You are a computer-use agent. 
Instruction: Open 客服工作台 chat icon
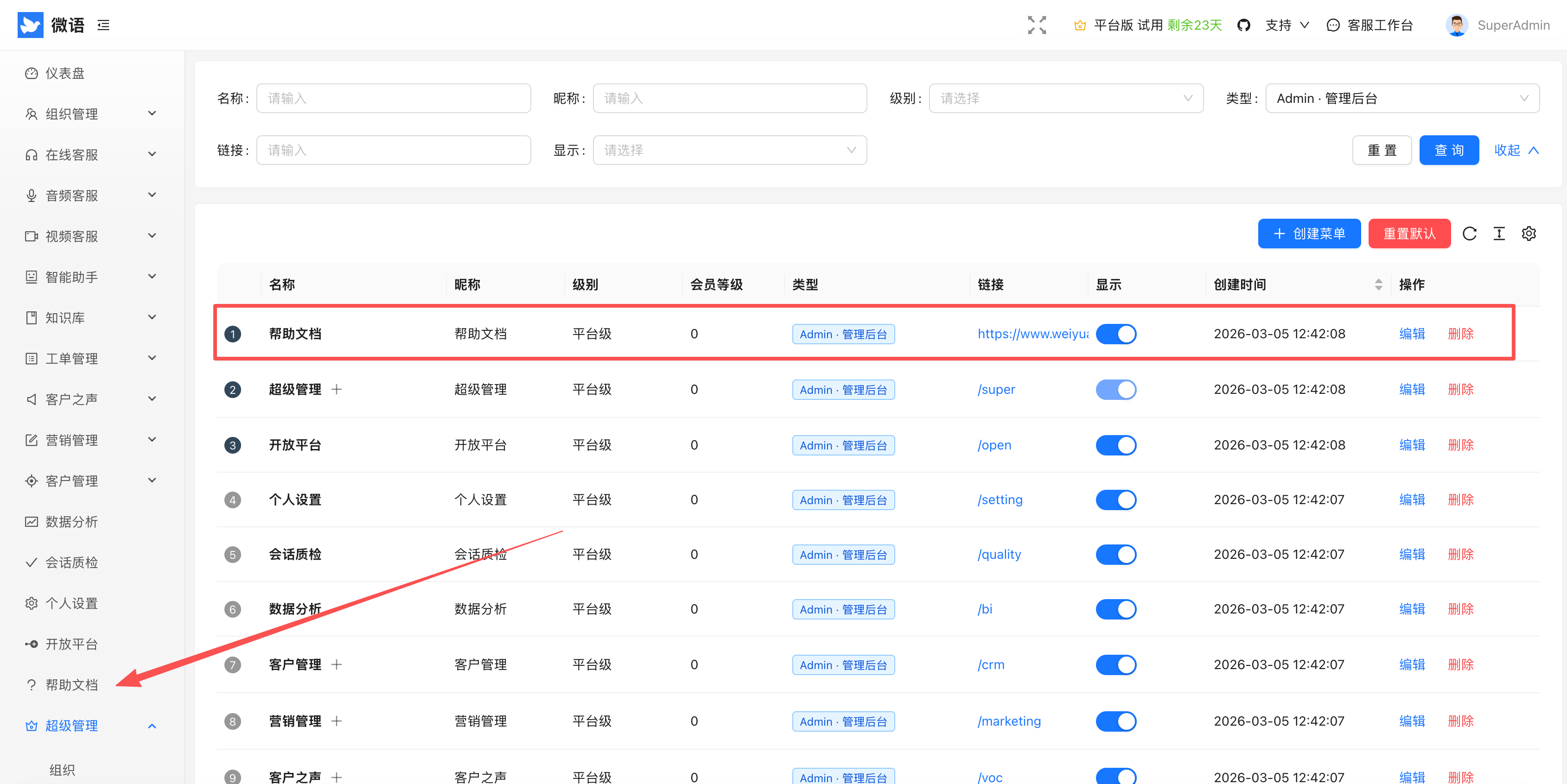[1333, 25]
